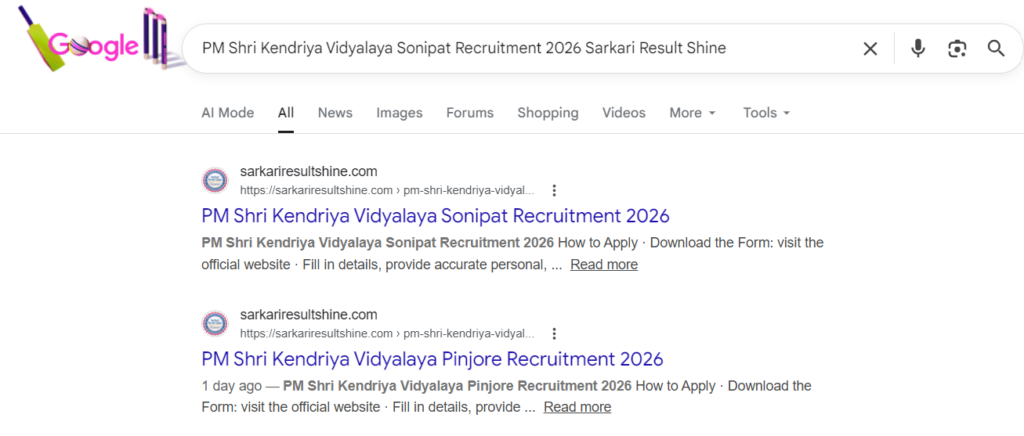Open PM Shri Kendriya Vidyalaya Sonipat Recruitment link
This screenshot has height=436, width=1024.
point(435,216)
